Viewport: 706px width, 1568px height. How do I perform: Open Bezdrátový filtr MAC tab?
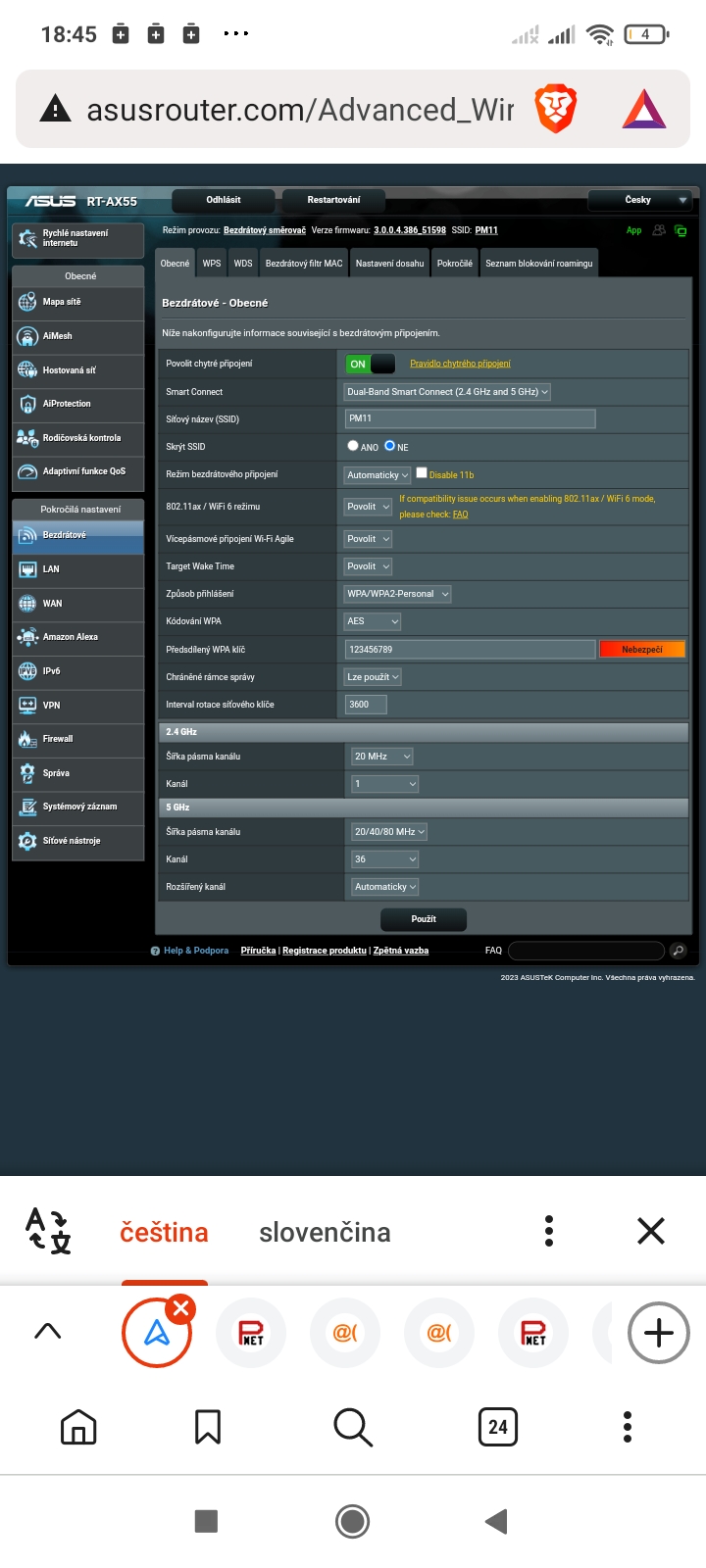(x=304, y=264)
